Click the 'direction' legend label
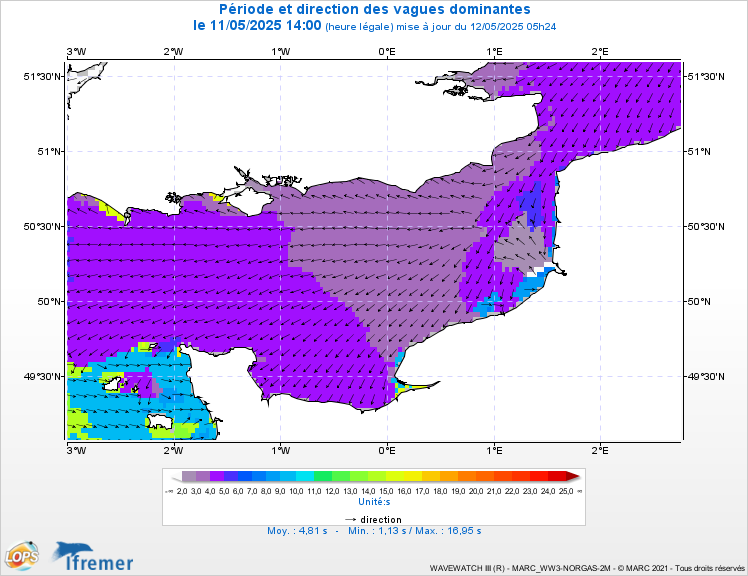 (381, 520)
